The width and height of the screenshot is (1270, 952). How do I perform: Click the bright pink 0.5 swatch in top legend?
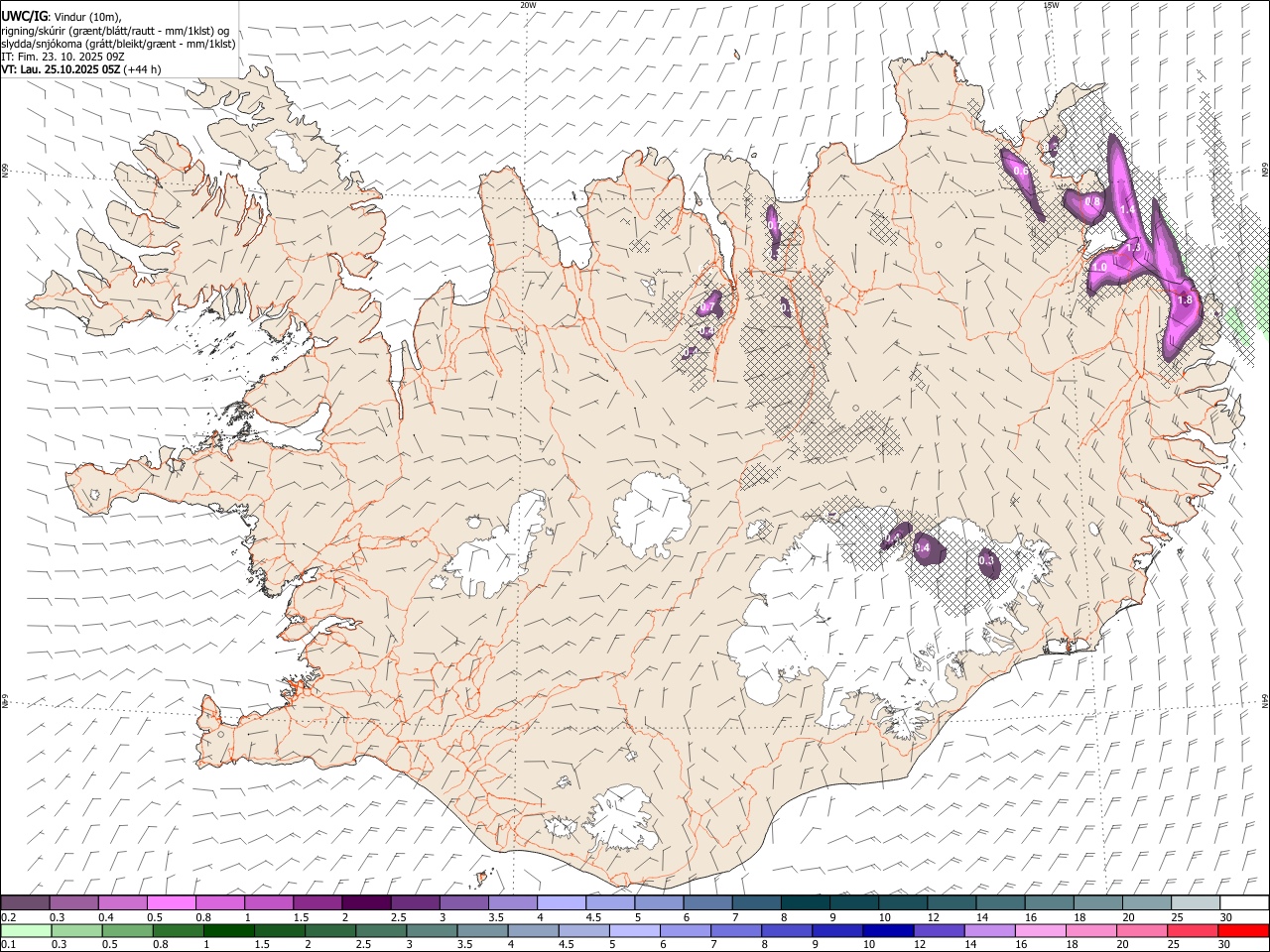pyautogui.click(x=172, y=903)
